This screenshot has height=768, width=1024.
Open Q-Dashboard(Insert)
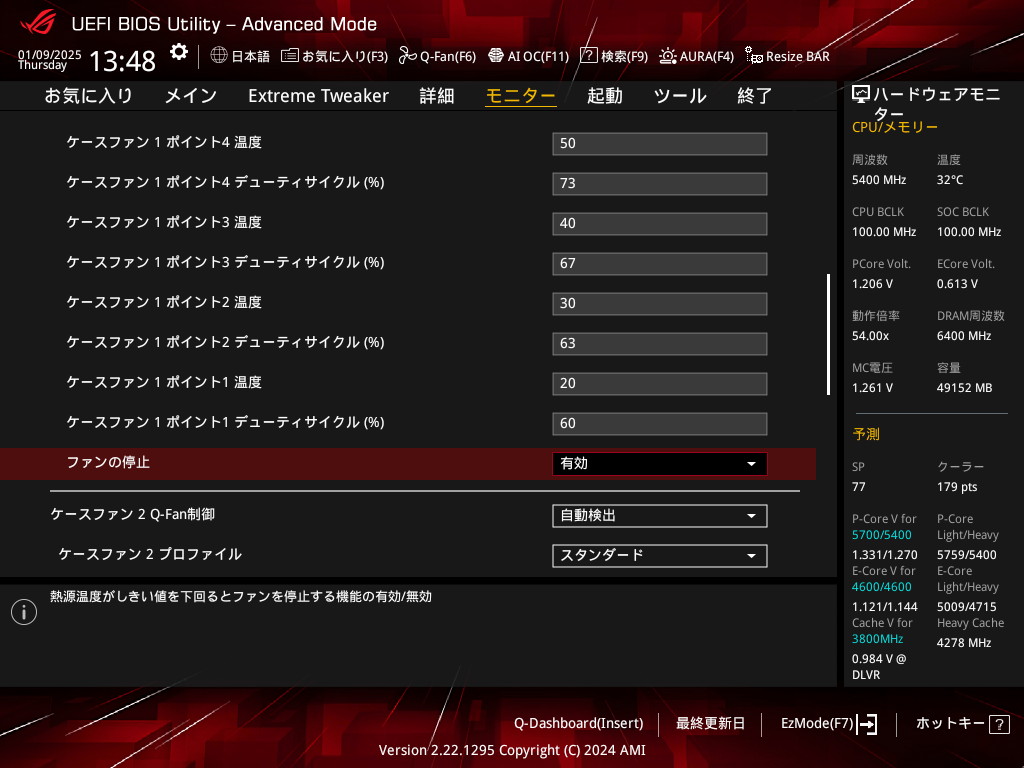578,723
